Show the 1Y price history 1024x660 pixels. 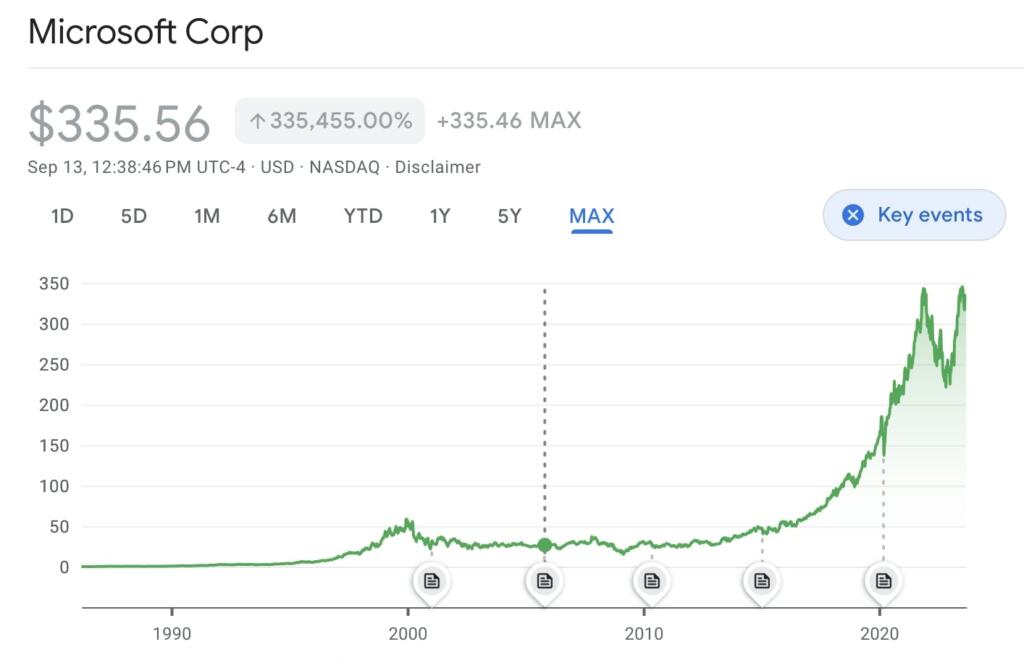click(440, 216)
